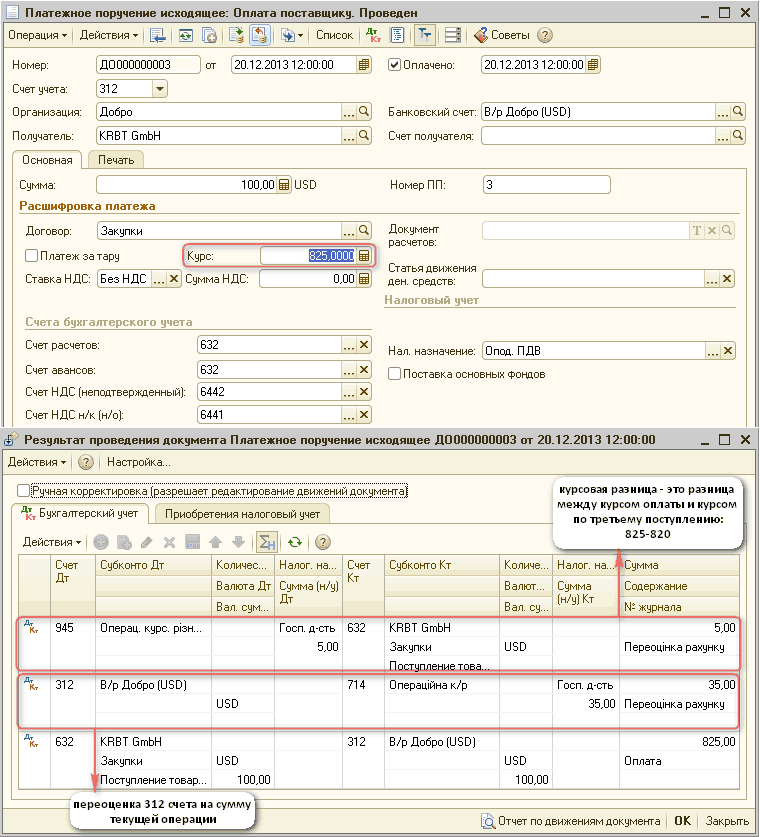The width and height of the screenshot is (760, 837).
Task: Clear Нал. назначение field with X
Action: pyautogui.click(x=727, y=351)
